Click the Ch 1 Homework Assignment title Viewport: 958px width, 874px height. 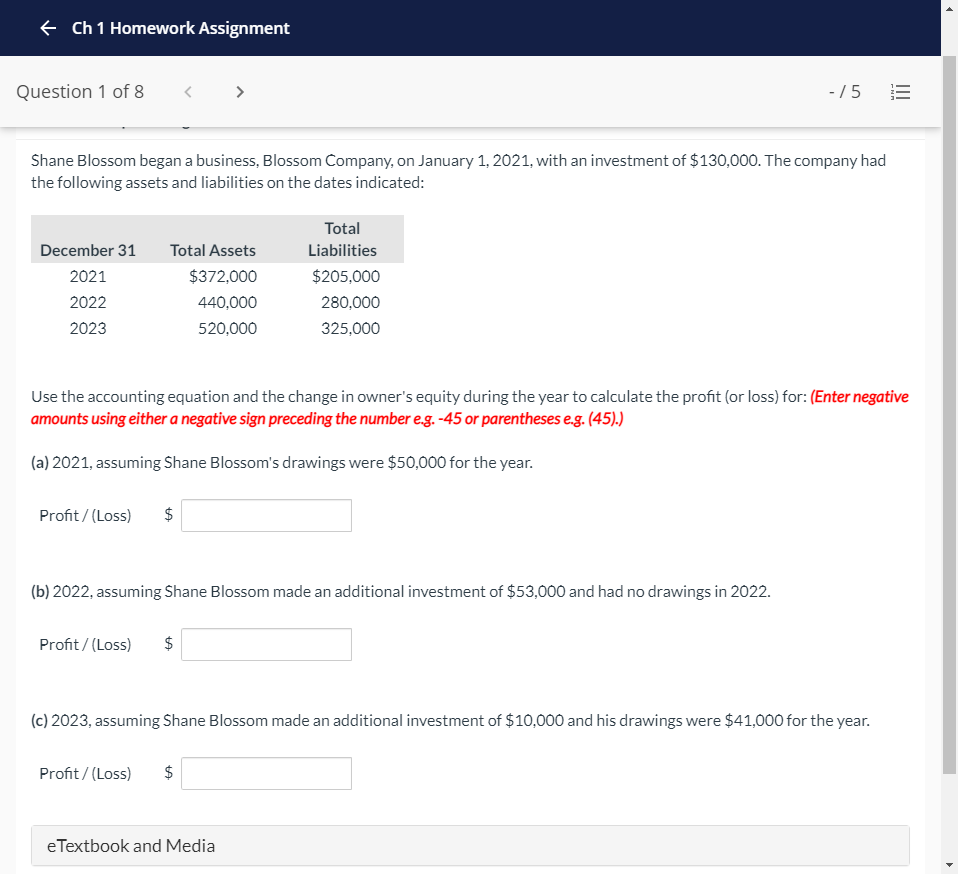pyautogui.click(x=179, y=28)
